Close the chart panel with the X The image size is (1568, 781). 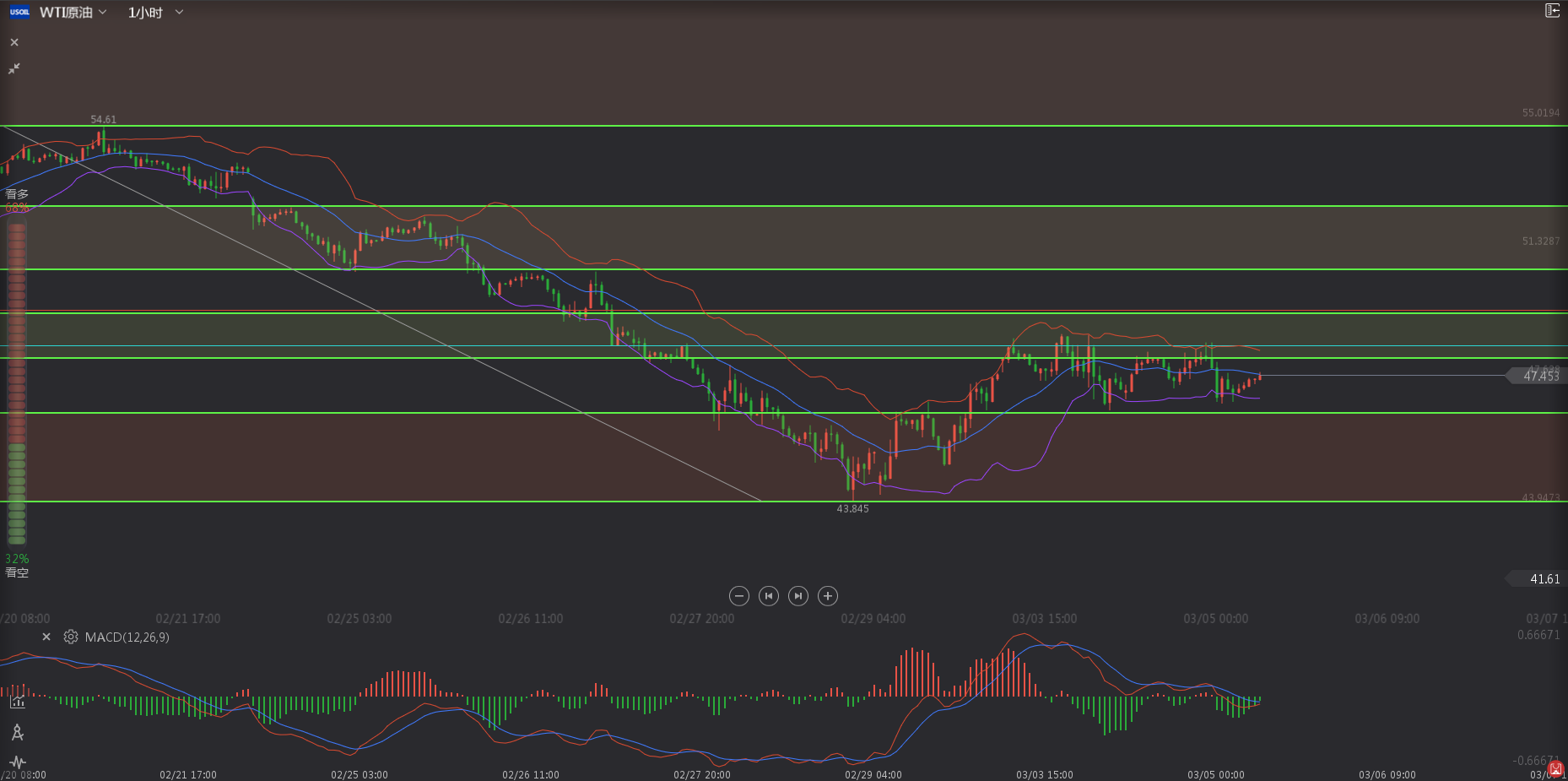click(14, 42)
